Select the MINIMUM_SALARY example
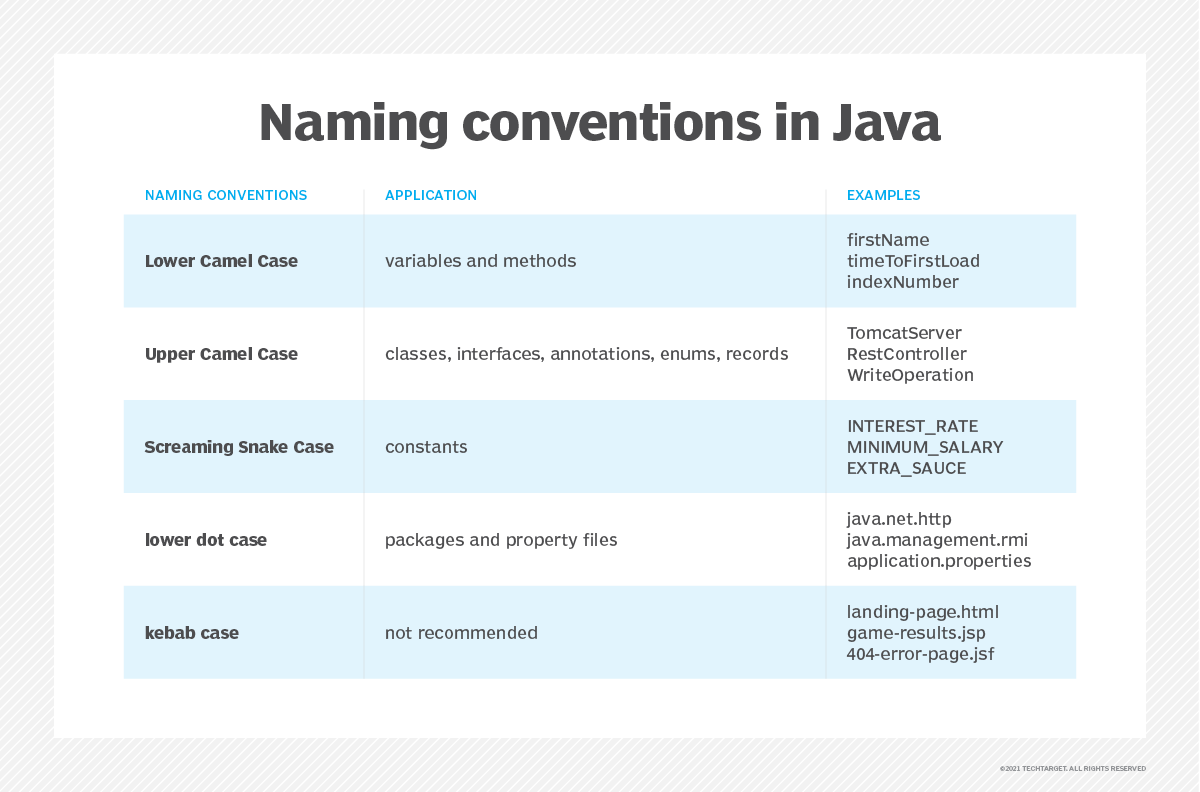 pyautogui.click(x=924, y=447)
